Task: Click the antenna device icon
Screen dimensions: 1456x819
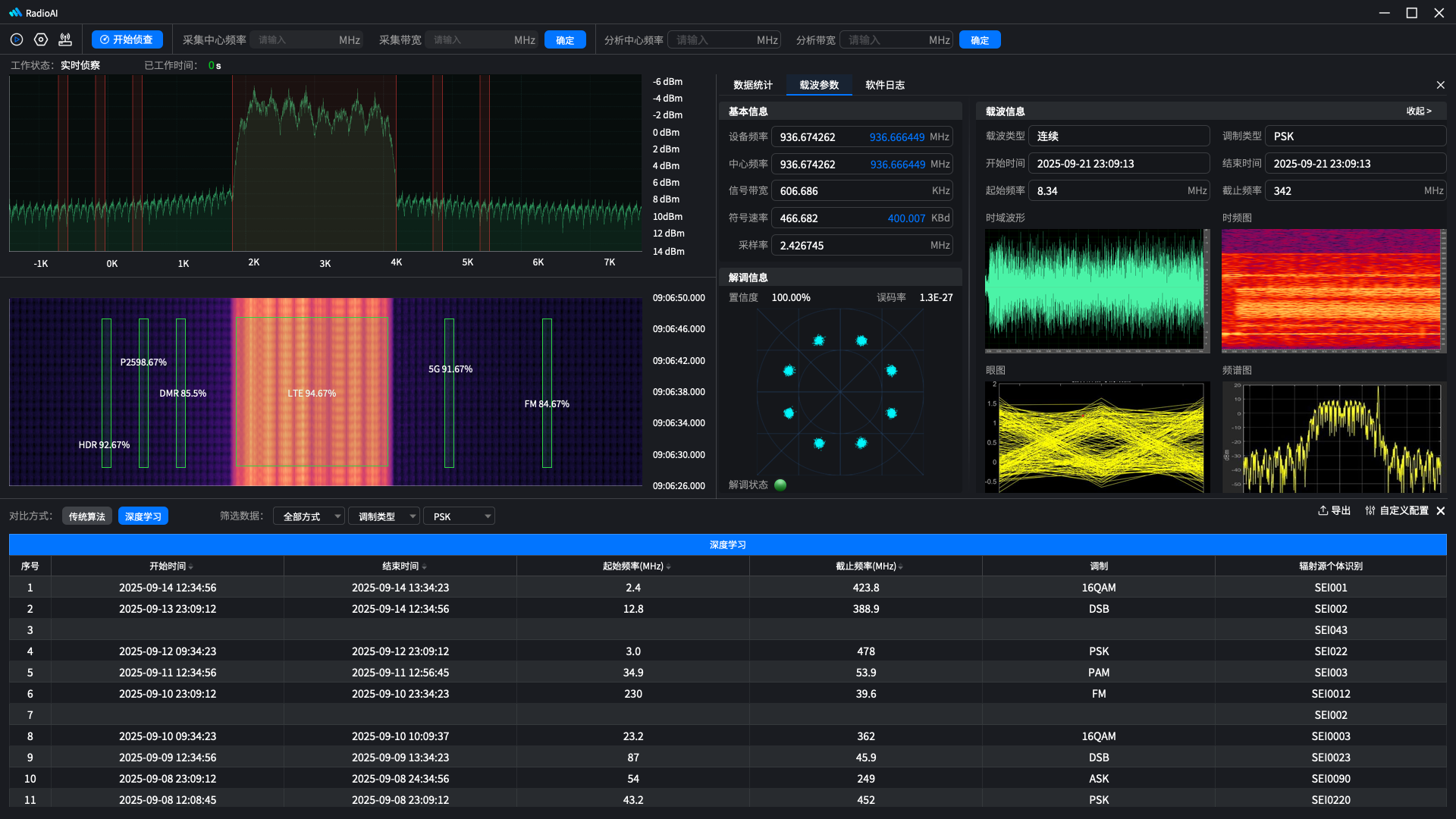Action: tap(65, 39)
